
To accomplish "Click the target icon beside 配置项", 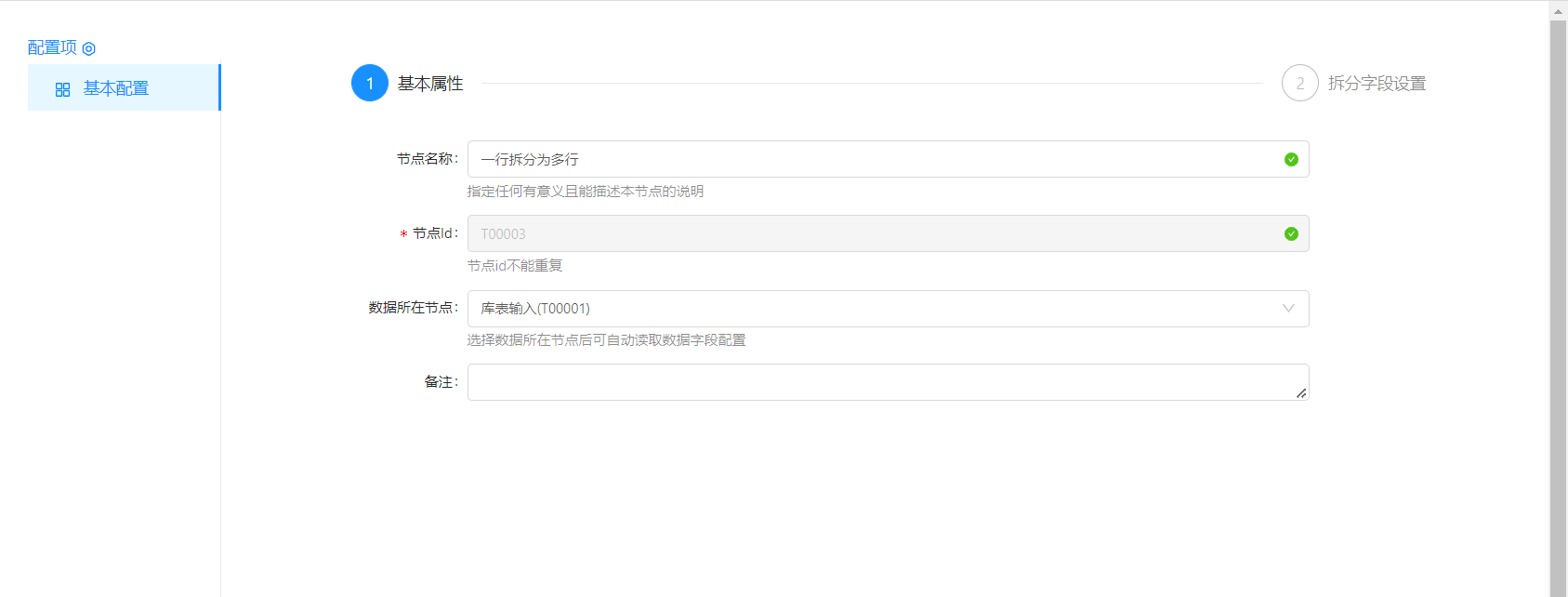I will (89, 48).
